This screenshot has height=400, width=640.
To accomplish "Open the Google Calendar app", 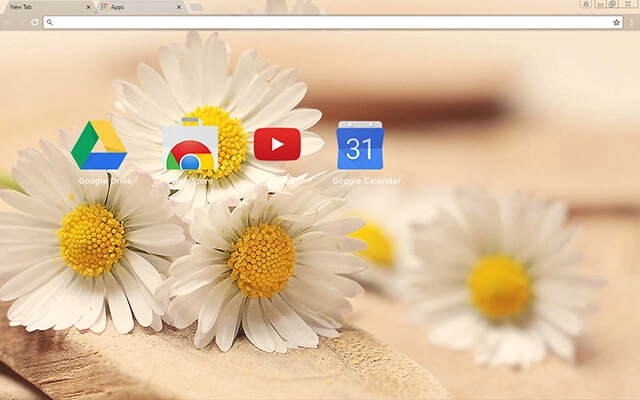I will [x=360, y=145].
